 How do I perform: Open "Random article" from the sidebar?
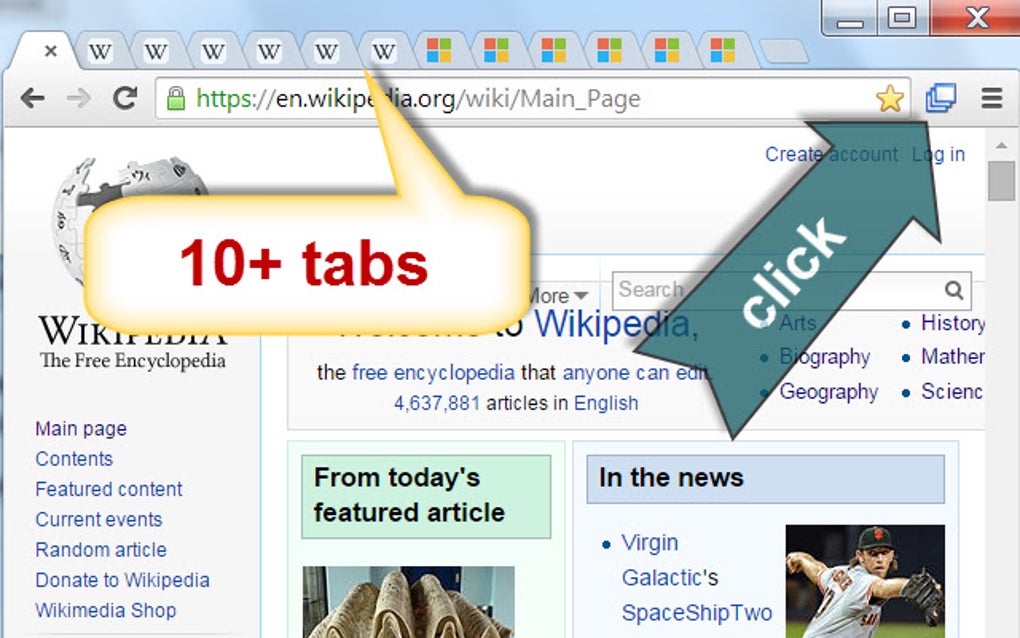(x=100, y=550)
